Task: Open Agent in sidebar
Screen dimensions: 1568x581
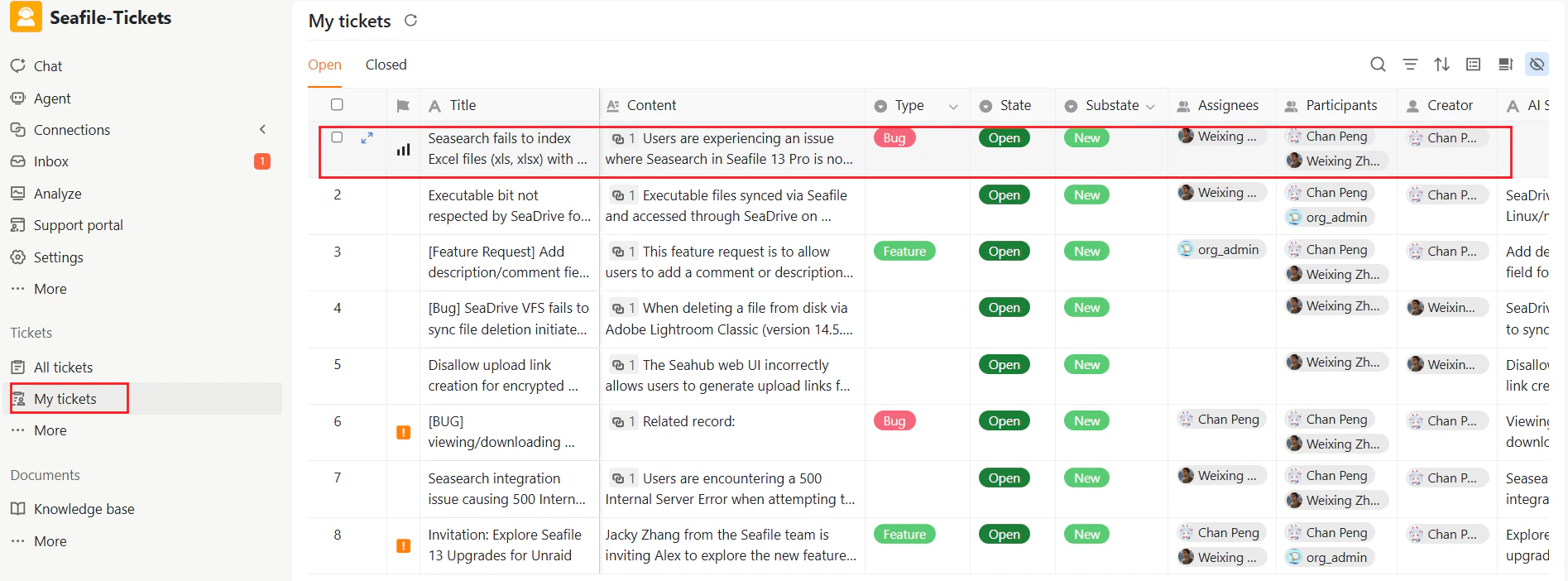Action: [x=52, y=98]
